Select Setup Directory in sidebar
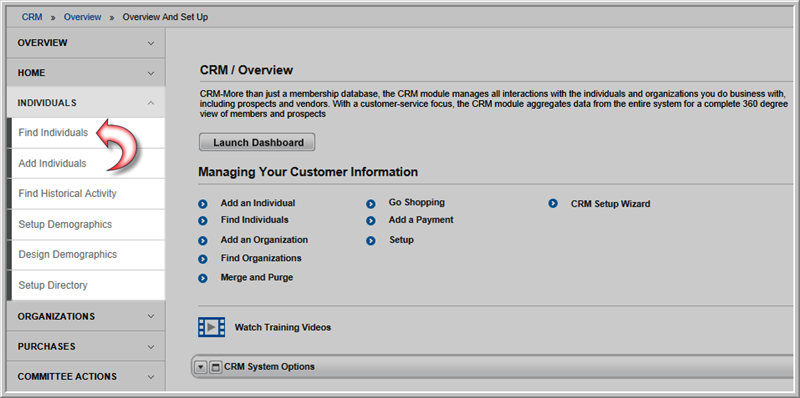 click(x=86, y=285)
